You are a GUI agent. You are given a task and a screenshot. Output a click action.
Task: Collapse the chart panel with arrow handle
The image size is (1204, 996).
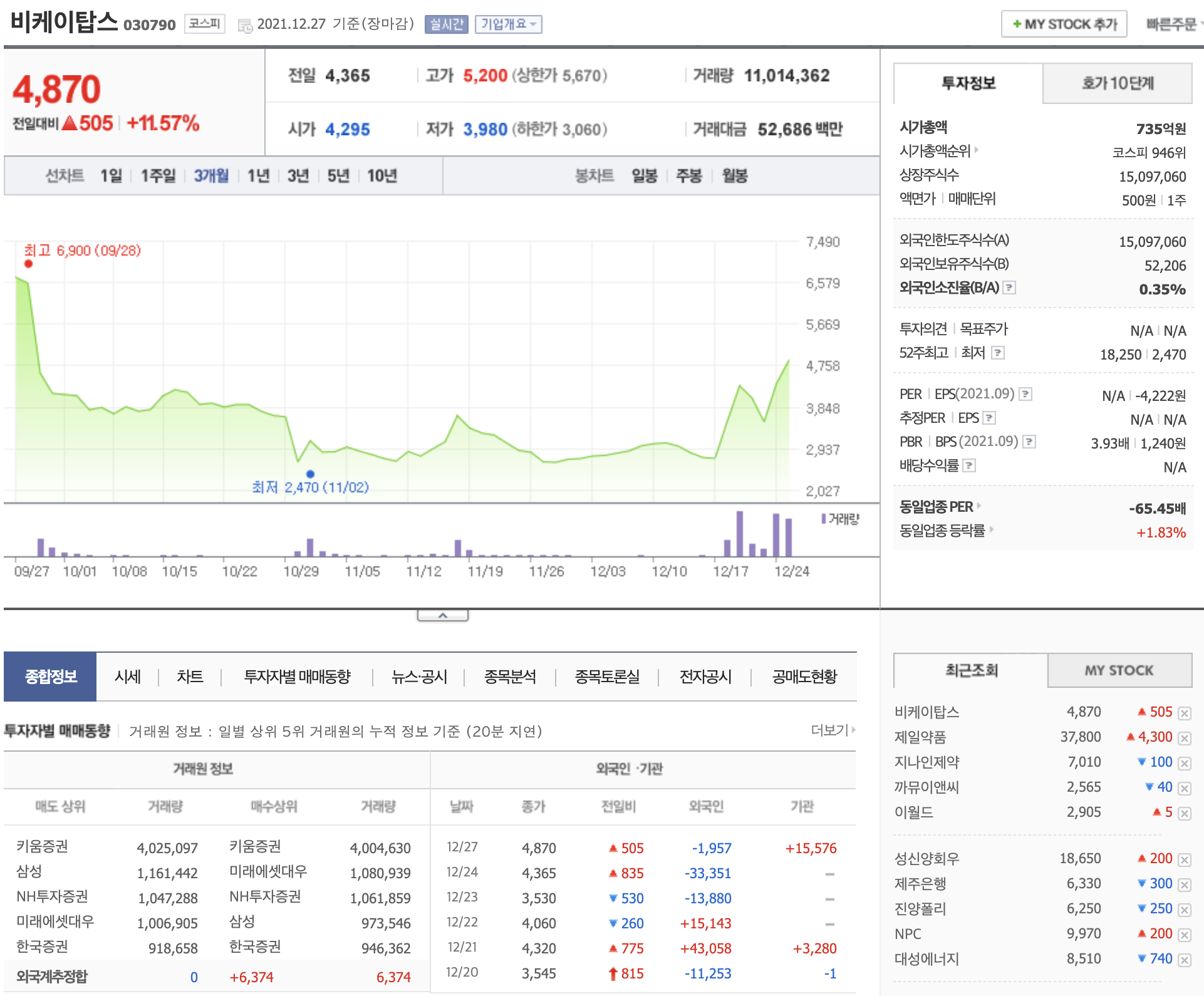click(442, 616)
